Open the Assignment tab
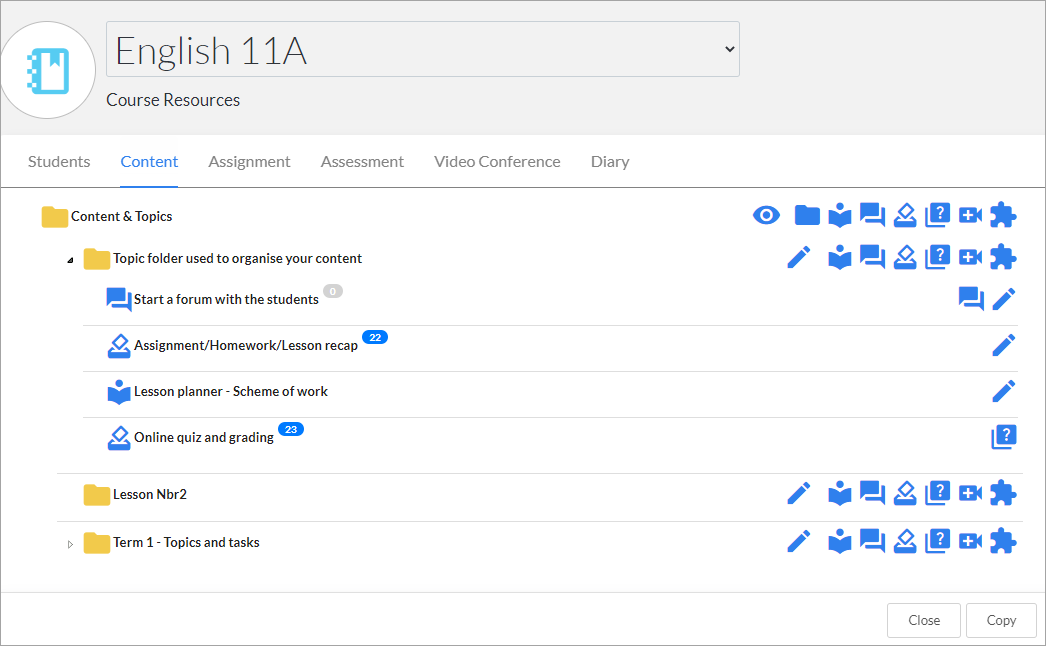The image size is (1046, 646). pos(249,162)
